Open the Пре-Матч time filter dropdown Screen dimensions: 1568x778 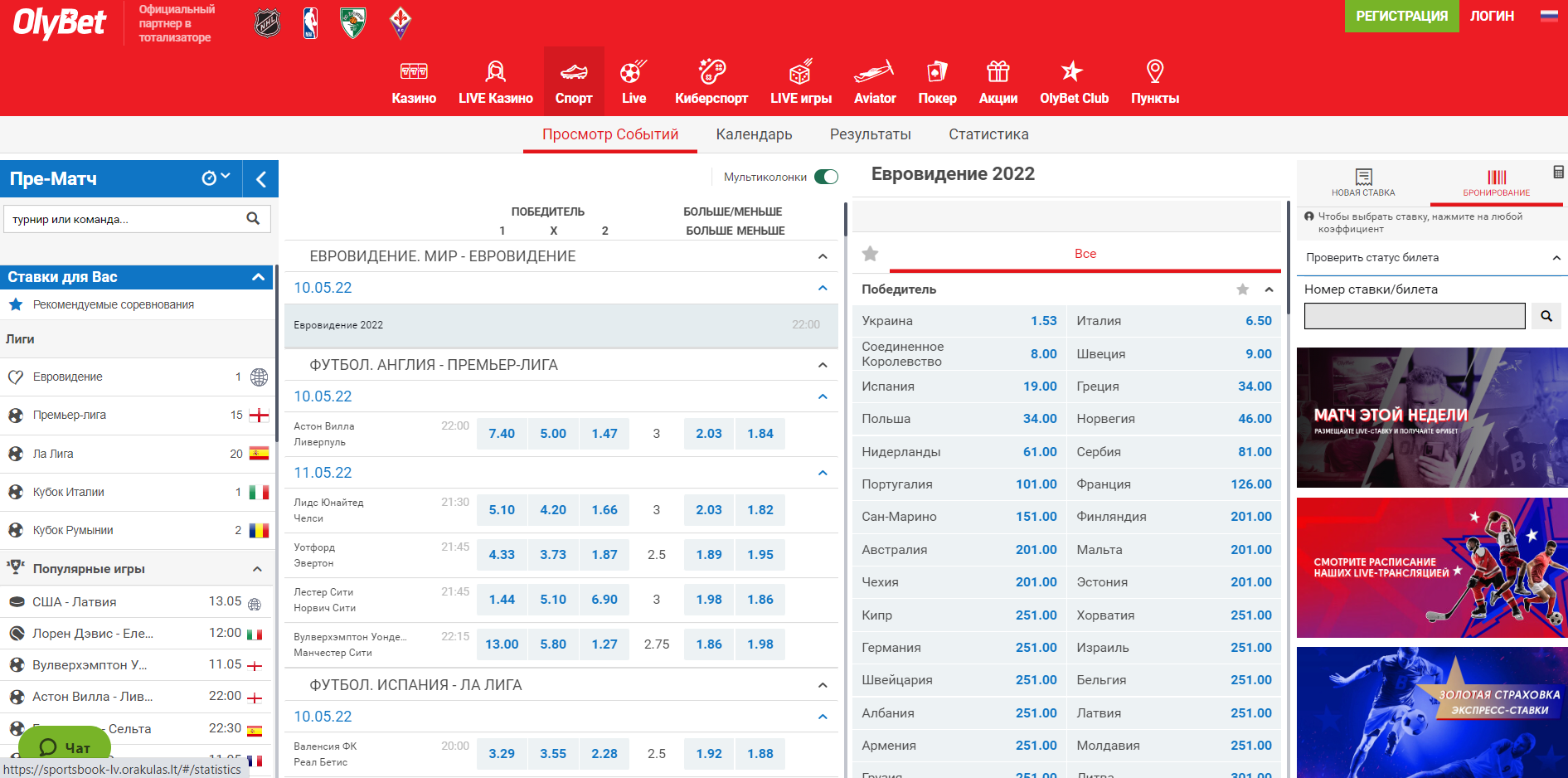coord(216,177)
